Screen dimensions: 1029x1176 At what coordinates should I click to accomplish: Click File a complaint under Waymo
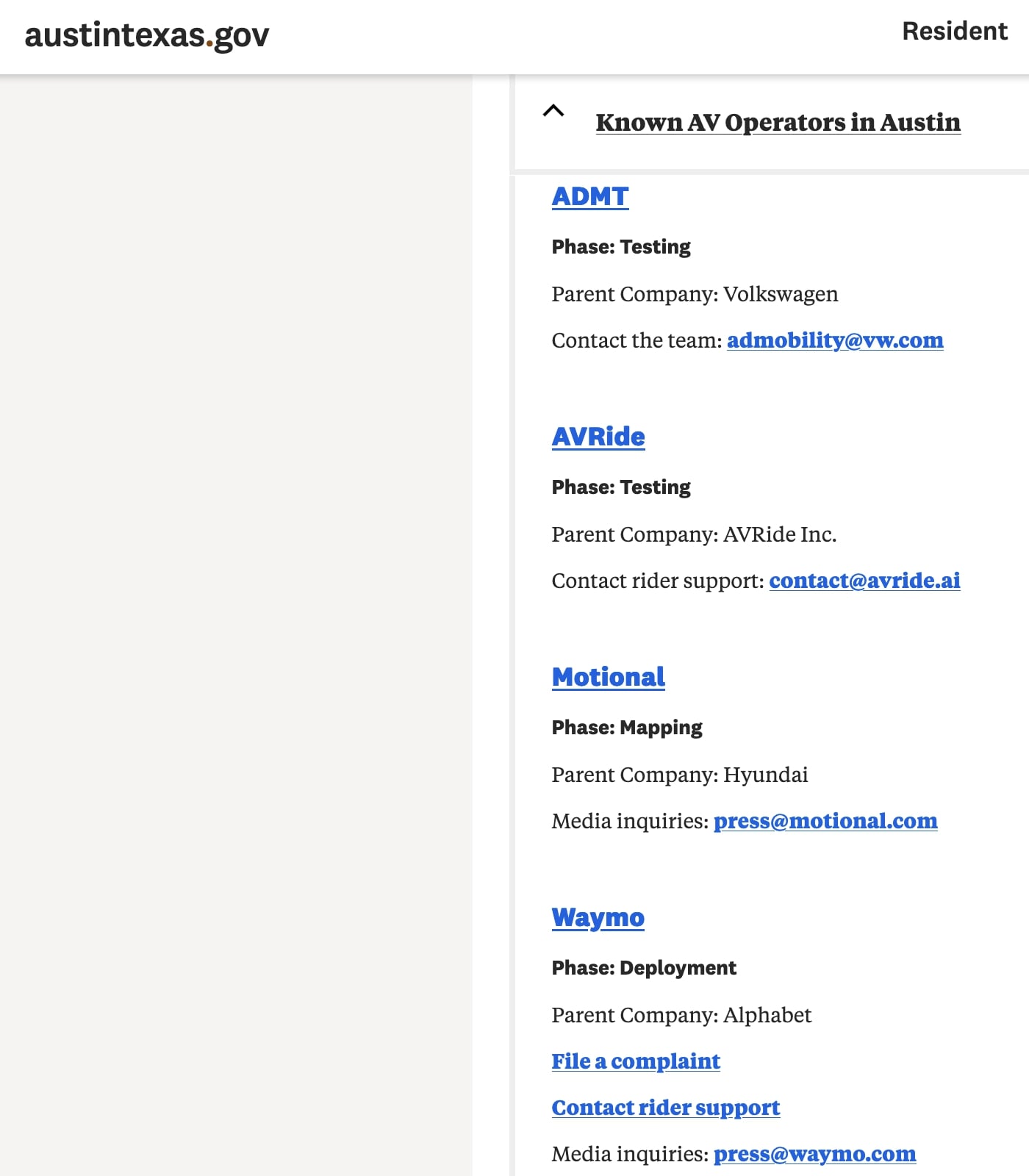[x=636, y=1061]
